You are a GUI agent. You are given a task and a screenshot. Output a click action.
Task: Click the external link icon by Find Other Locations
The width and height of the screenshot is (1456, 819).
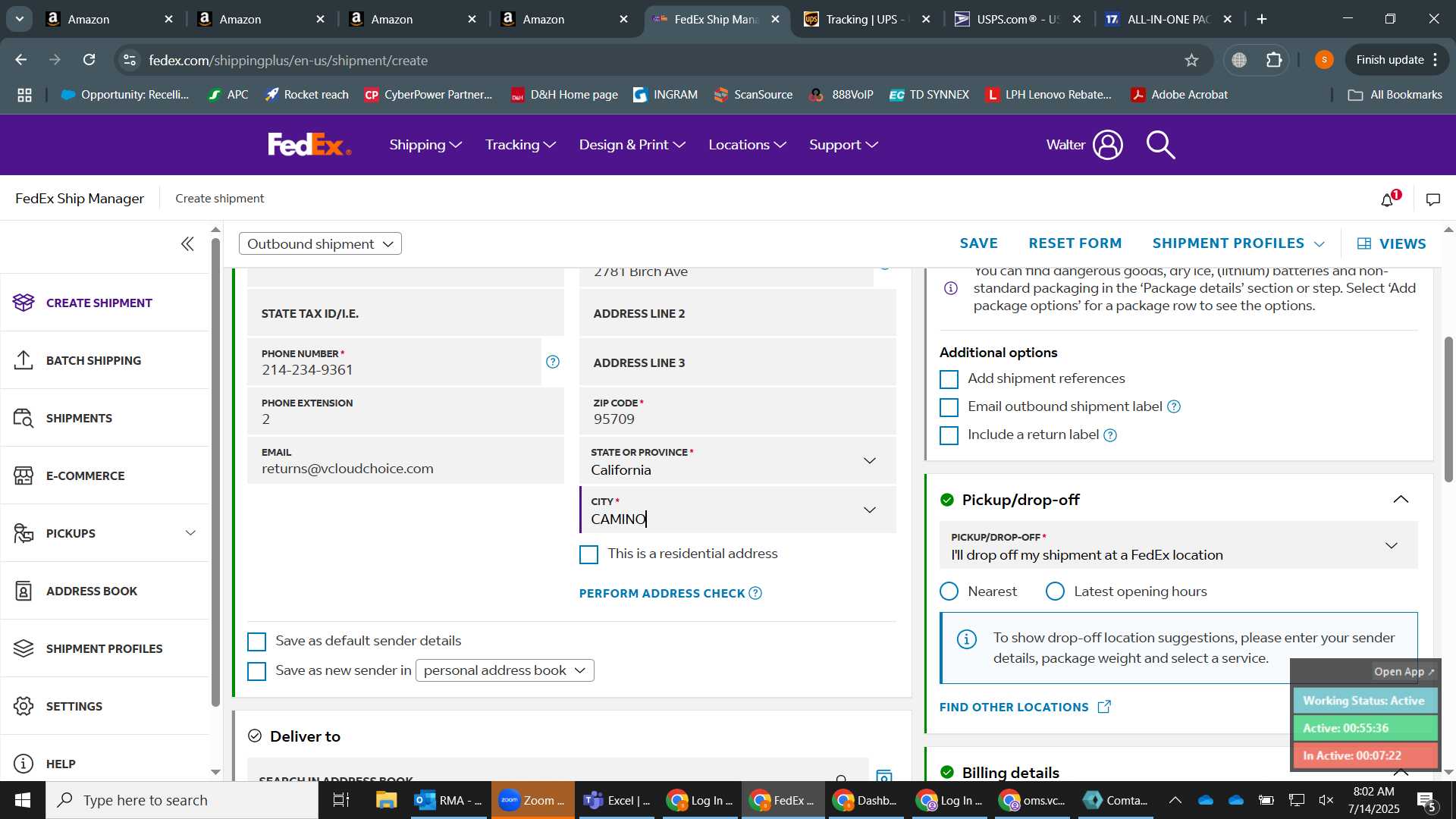tap(1104, 707)
